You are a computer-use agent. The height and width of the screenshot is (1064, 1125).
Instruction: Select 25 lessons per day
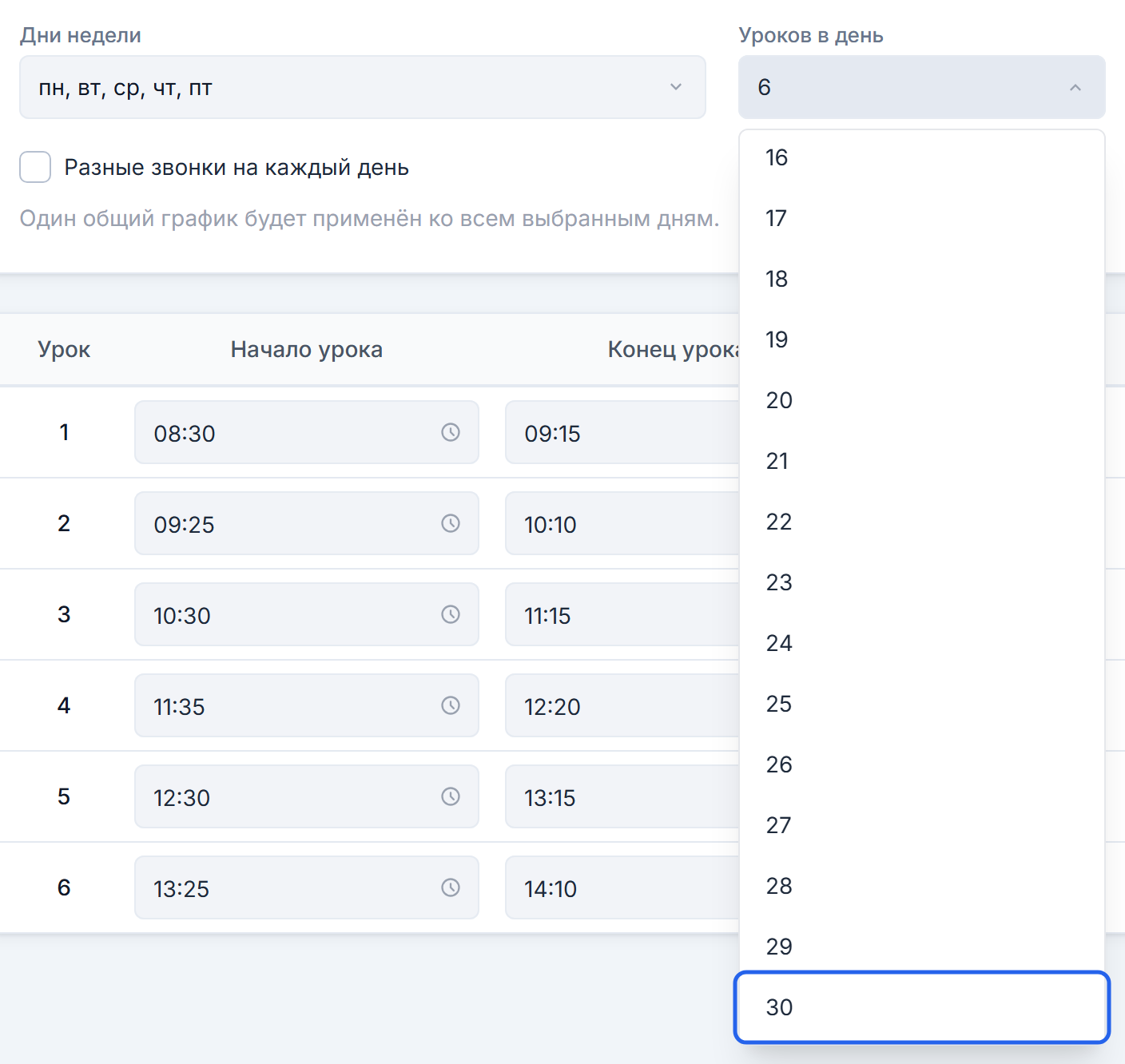922,704
